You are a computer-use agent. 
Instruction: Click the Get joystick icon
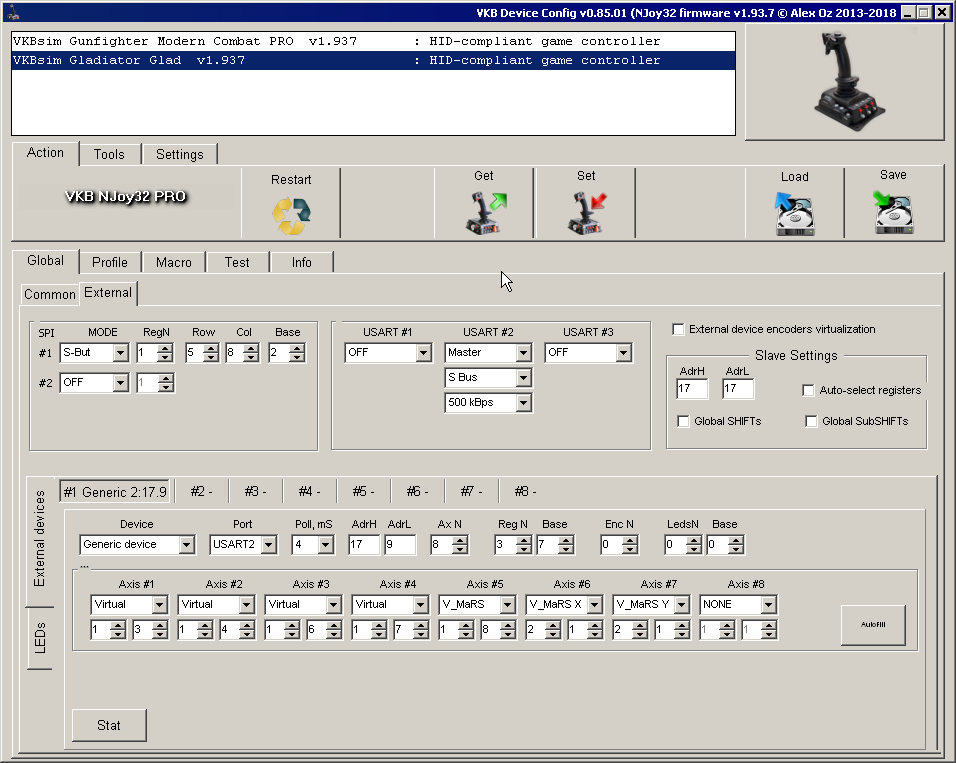[x=484, y=213]
